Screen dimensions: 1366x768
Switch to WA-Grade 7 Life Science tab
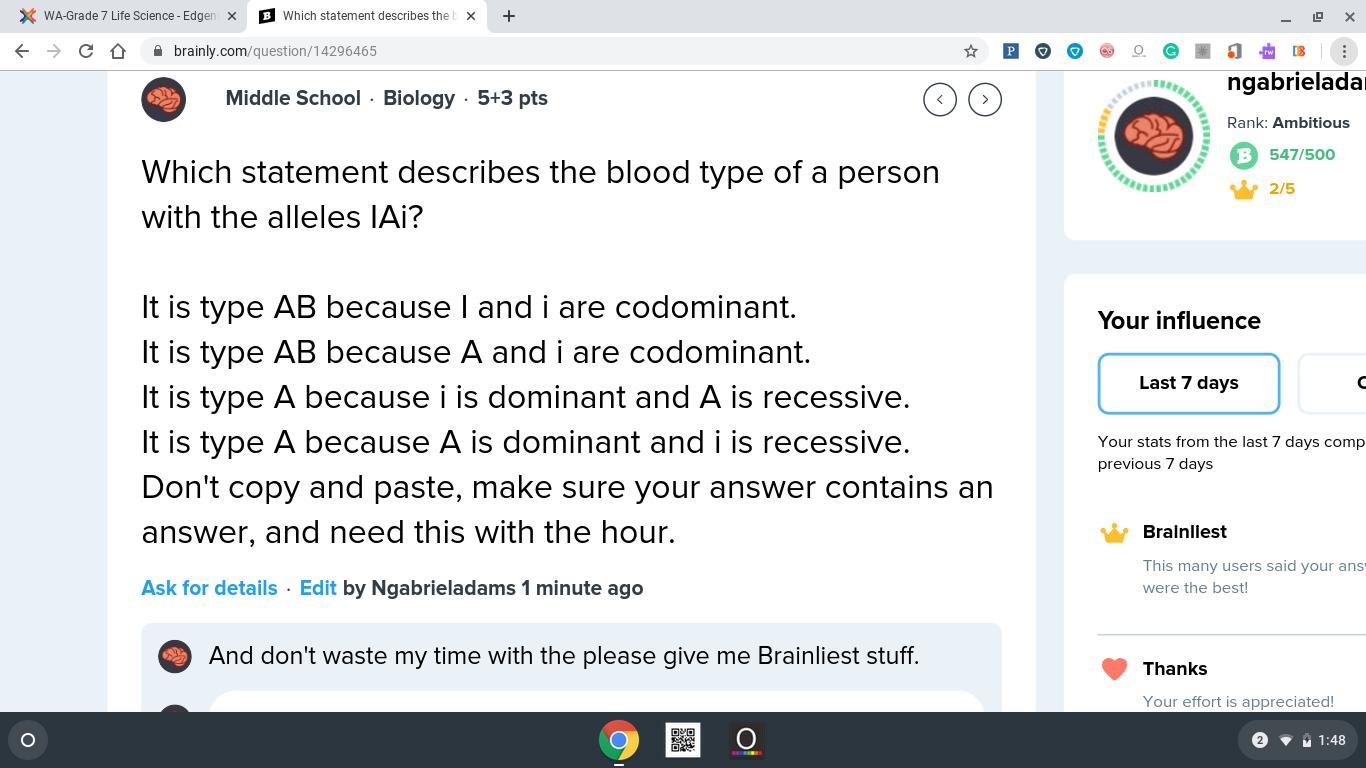click(129, 16)
